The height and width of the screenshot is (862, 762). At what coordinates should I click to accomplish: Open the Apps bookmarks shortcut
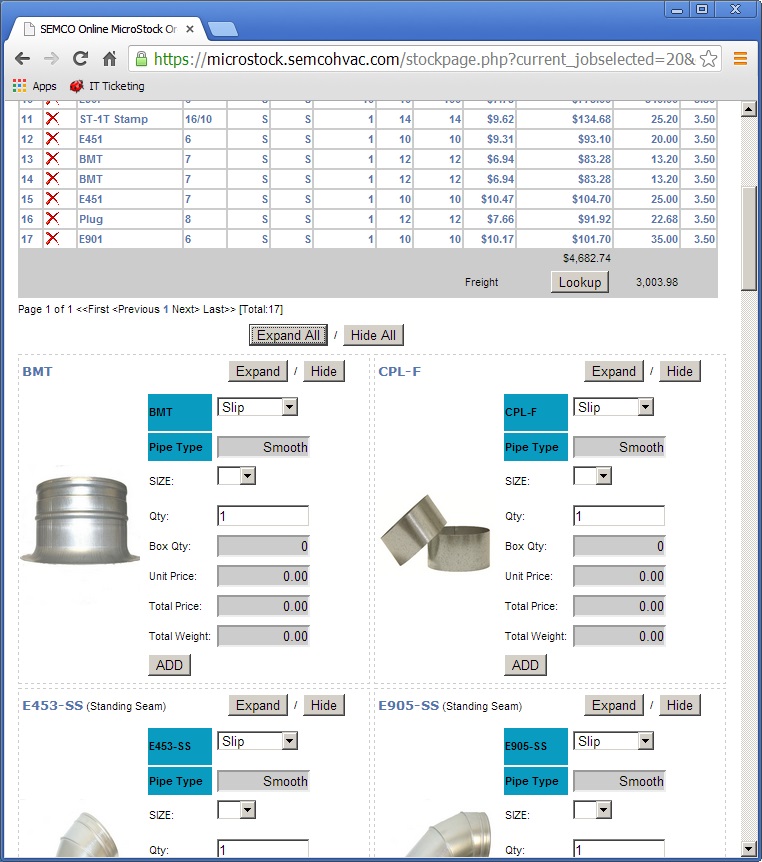click(x=35, y=87)
